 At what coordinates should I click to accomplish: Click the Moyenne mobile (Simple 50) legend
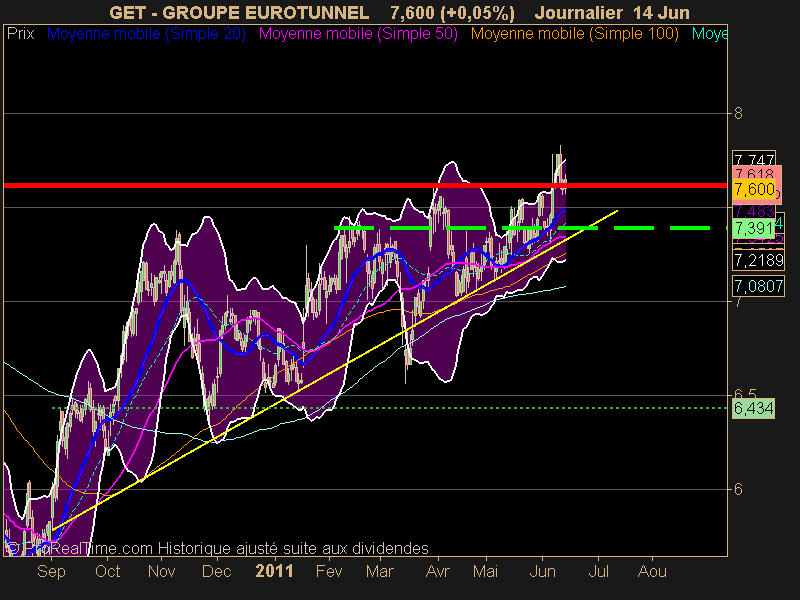click(x=358, y=34)
